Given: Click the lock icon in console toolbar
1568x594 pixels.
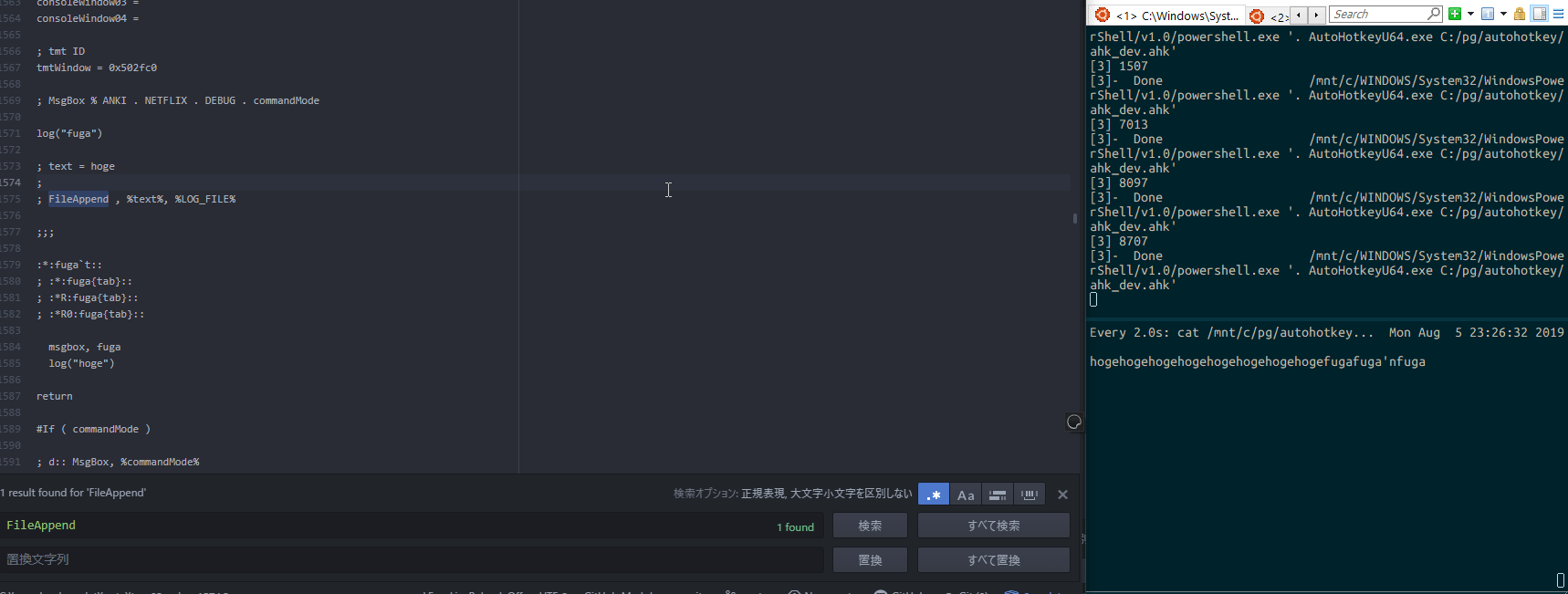Looking at the screenshot, I should tap(1520, 14).
